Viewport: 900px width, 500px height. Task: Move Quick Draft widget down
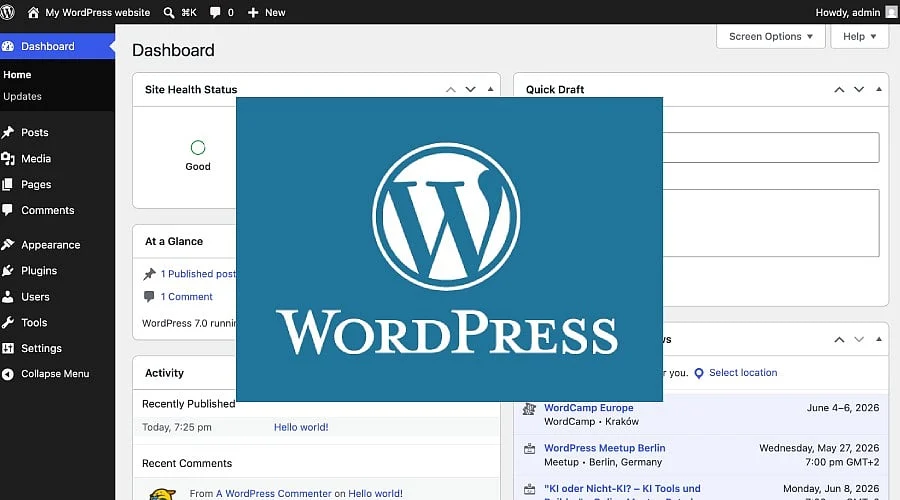tap(859, 90)
